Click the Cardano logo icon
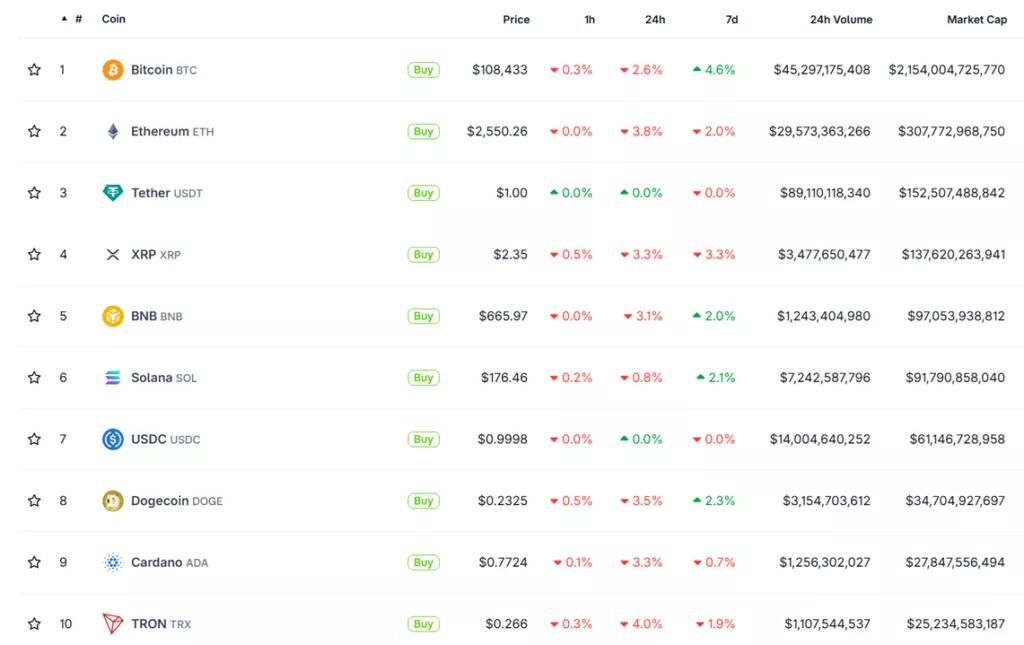Screen dimensions: 1024x645 [113, 563]
